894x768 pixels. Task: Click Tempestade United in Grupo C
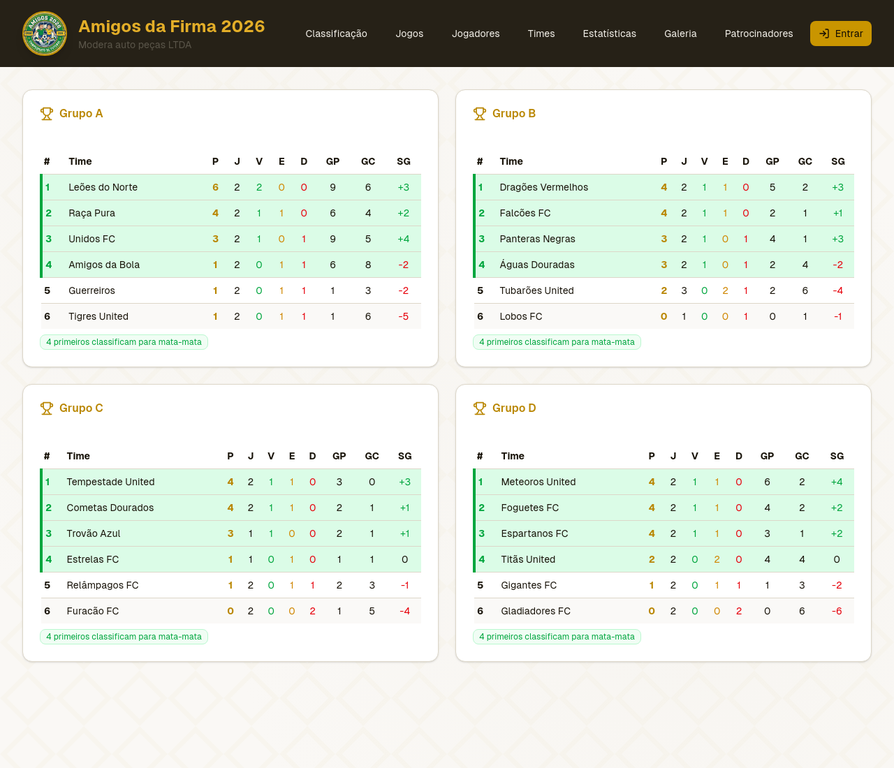(110, 482)
